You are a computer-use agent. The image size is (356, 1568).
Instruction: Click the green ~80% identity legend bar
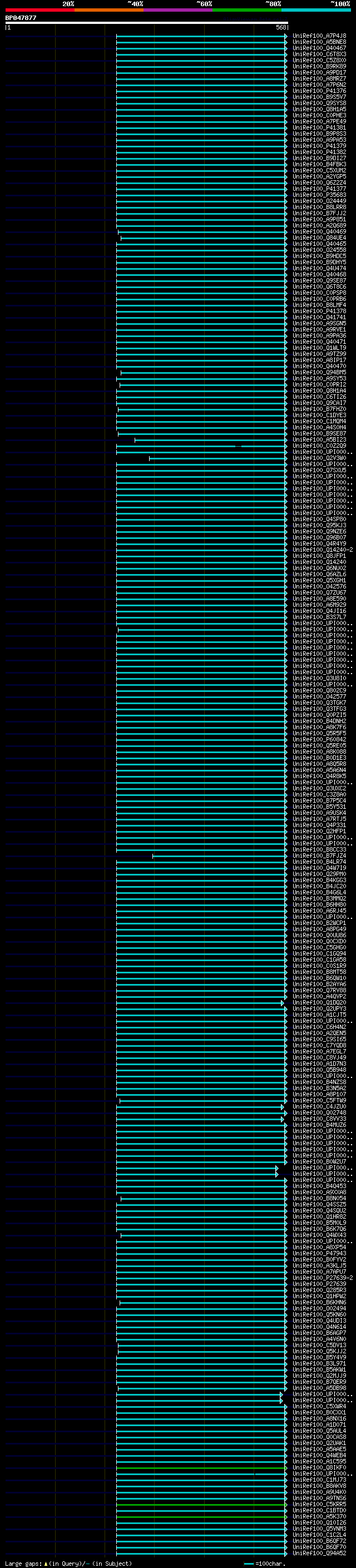247,10
